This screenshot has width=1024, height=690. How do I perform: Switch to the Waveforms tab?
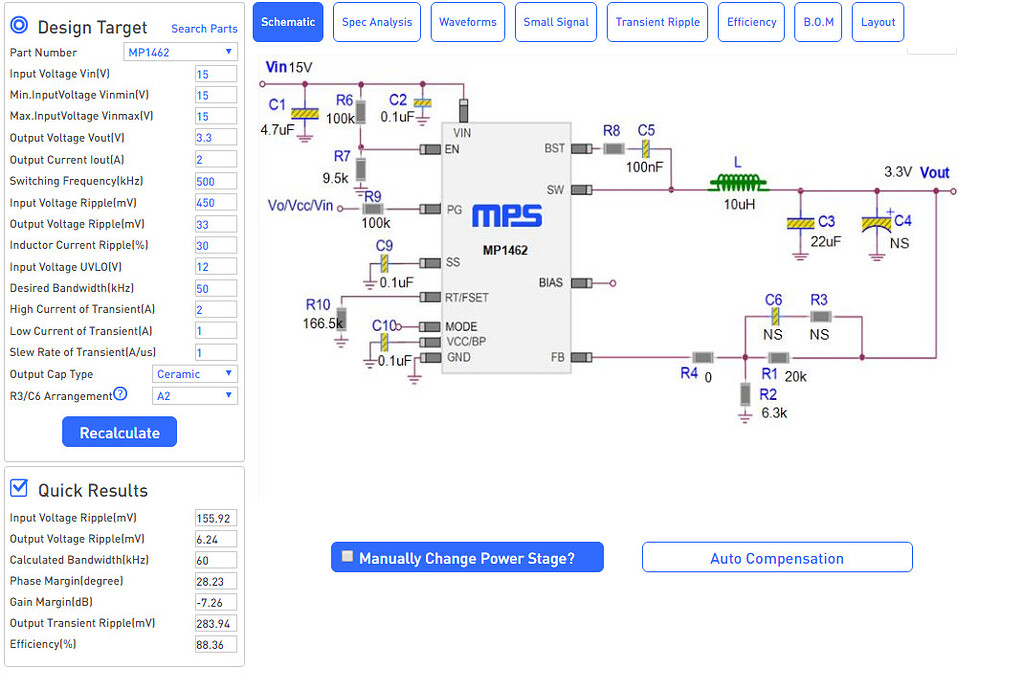[467, 21]
